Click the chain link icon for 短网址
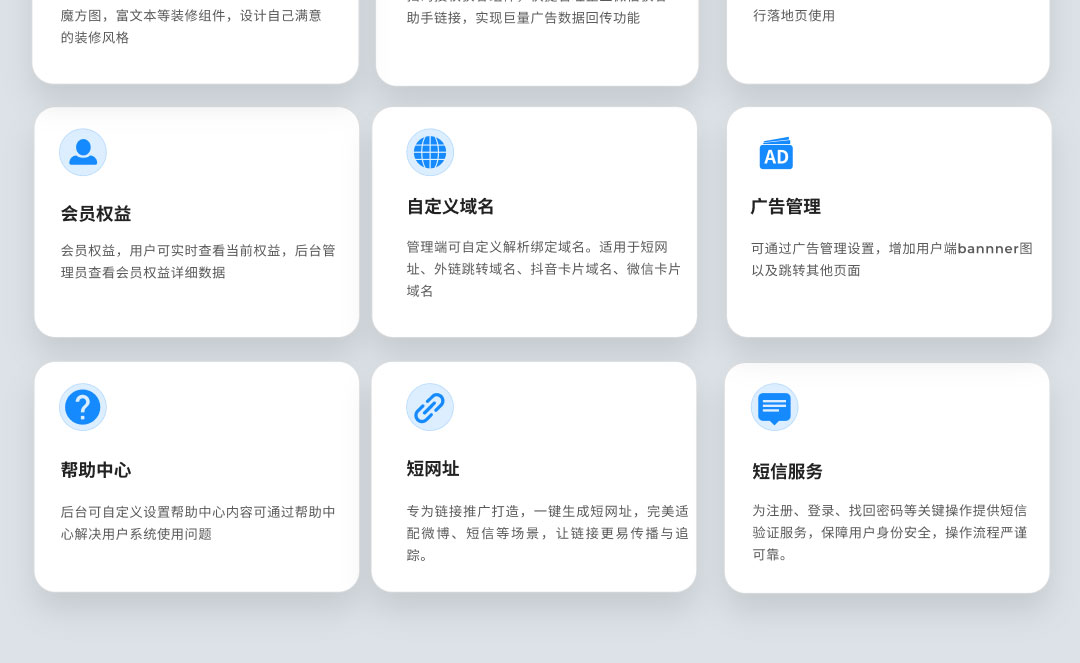This screenshot has width=1080, height=663. [x=430, y=407]
